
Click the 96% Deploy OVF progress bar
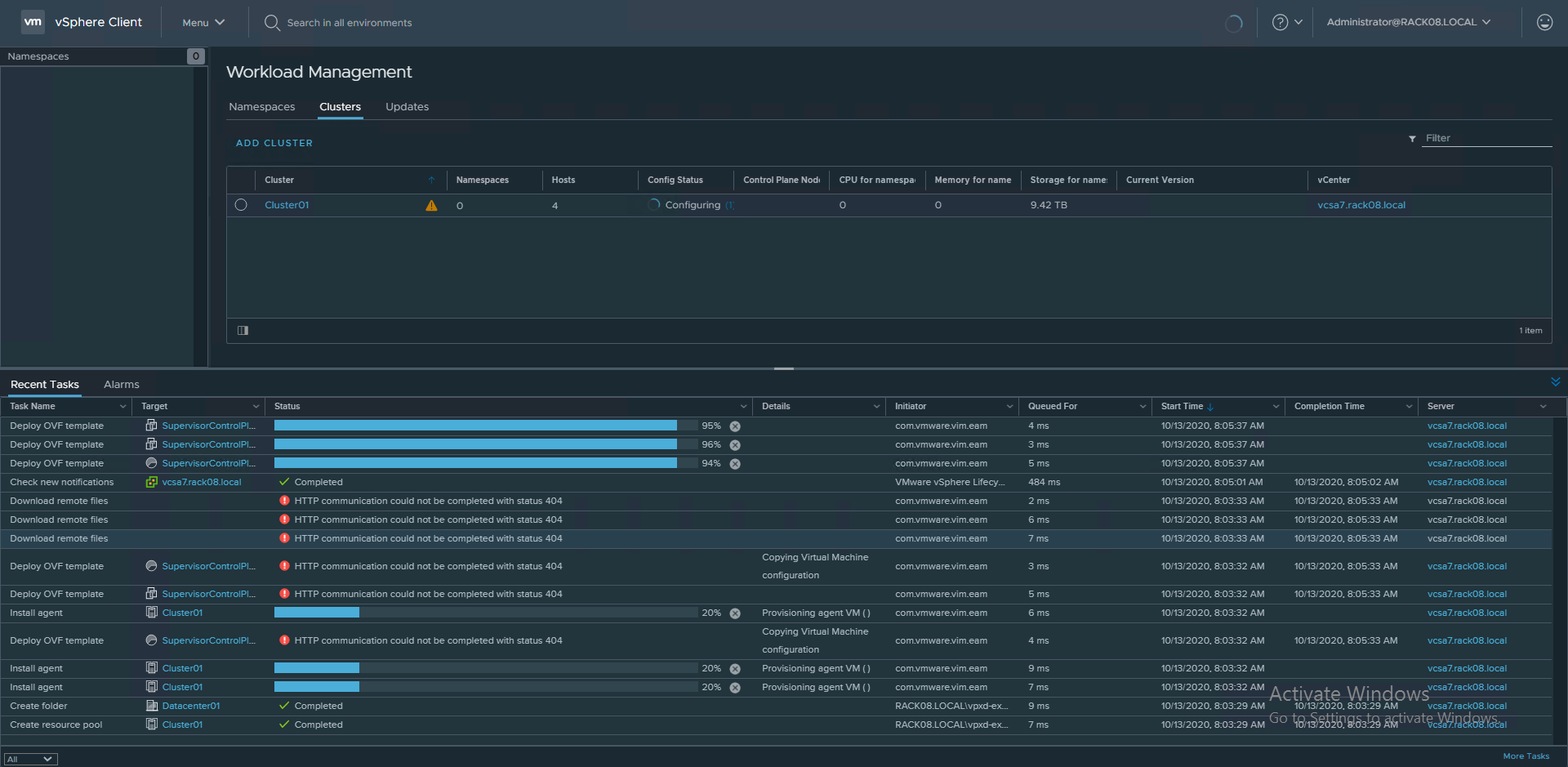486,444
